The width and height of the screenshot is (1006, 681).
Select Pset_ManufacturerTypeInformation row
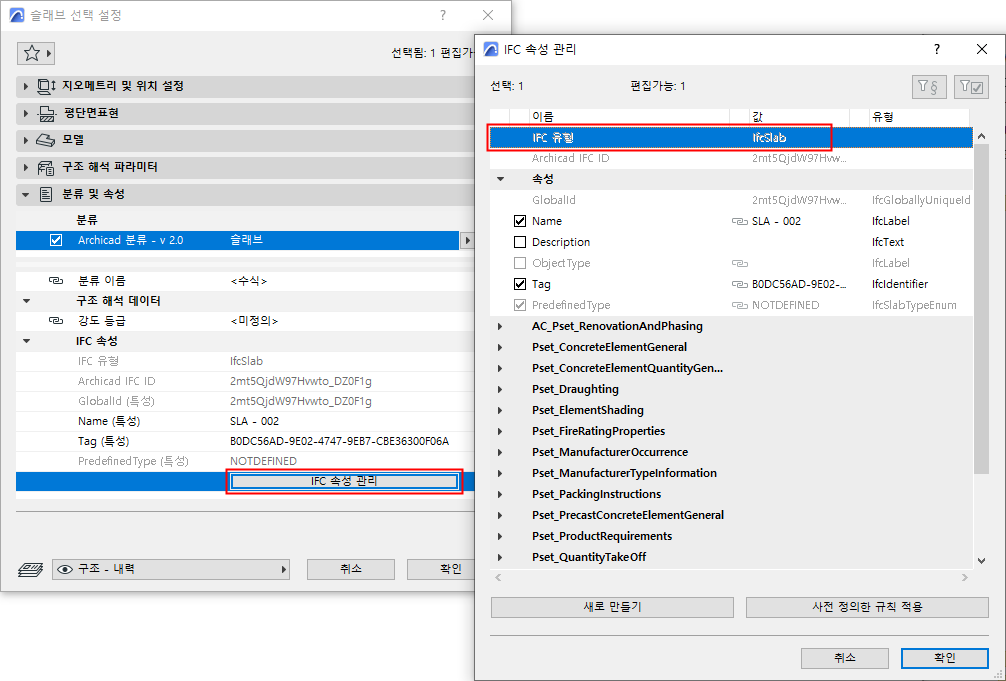pos(731,474)
